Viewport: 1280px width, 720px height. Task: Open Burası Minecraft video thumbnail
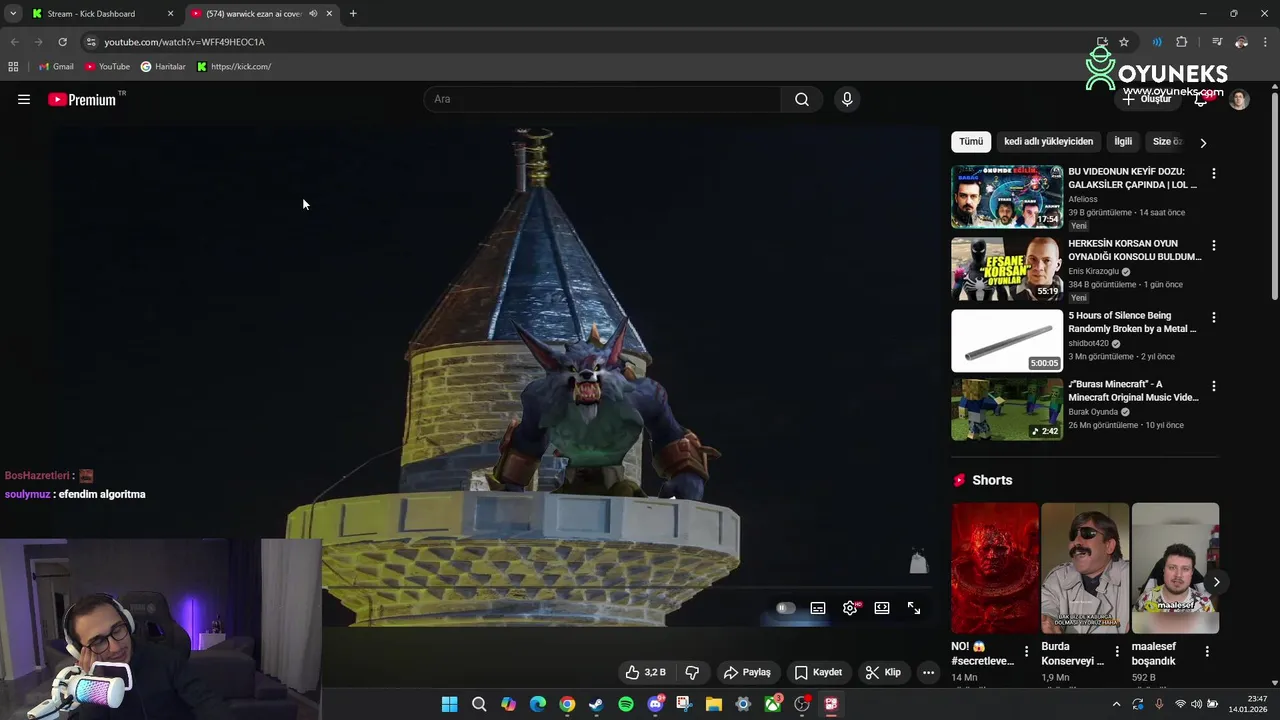(x=1007, y=409)
